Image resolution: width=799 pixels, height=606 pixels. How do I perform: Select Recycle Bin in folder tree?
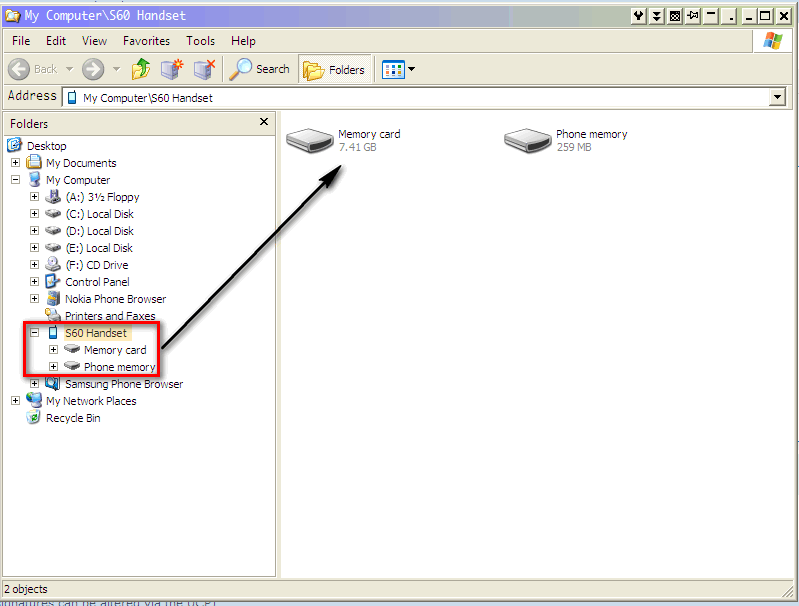[x=73, y=418]
